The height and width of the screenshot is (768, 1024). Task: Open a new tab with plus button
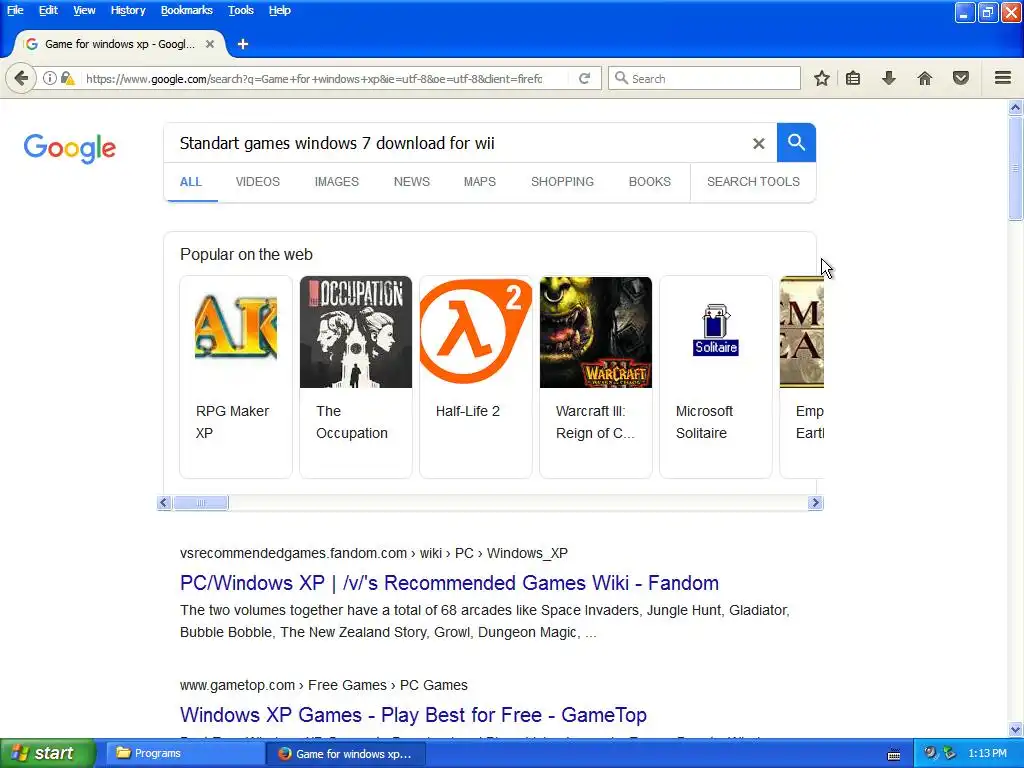click(243, 44)
